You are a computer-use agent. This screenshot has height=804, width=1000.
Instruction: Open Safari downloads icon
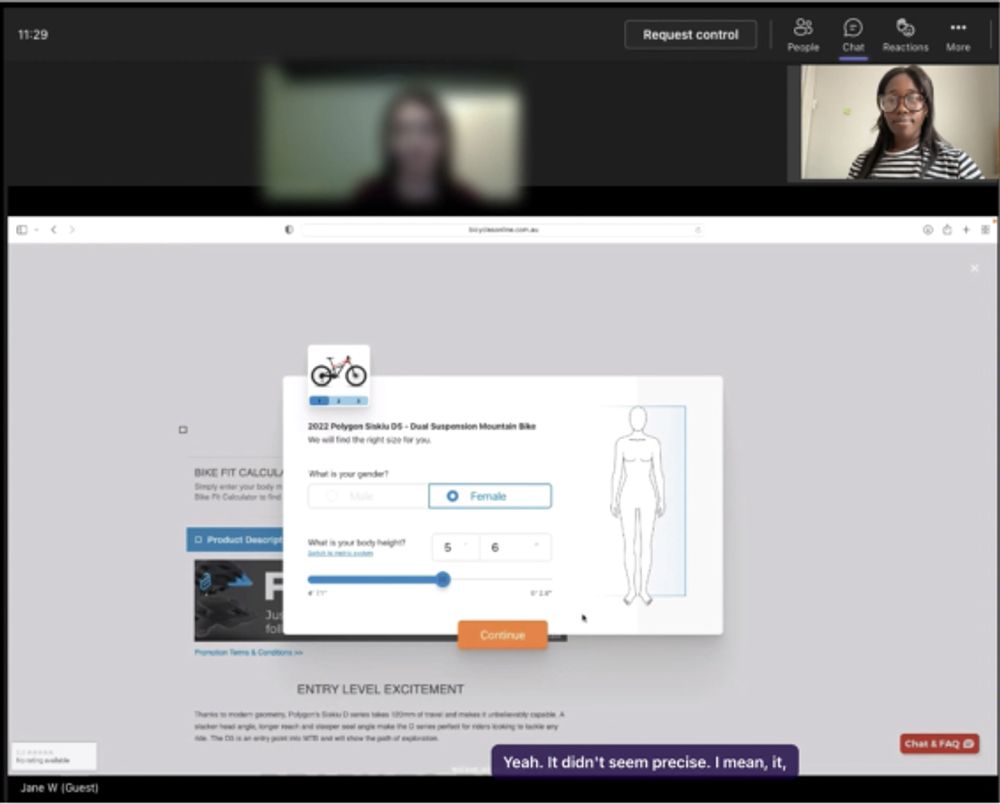tap(928, 230)
